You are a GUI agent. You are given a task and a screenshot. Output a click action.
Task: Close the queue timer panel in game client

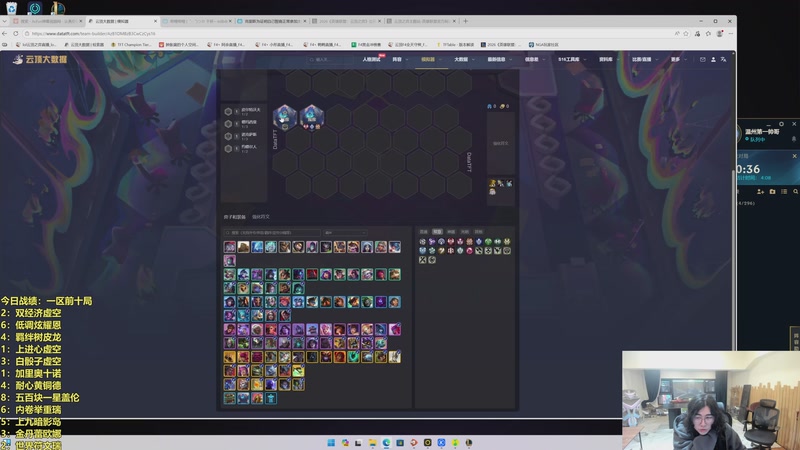[794, 156]
